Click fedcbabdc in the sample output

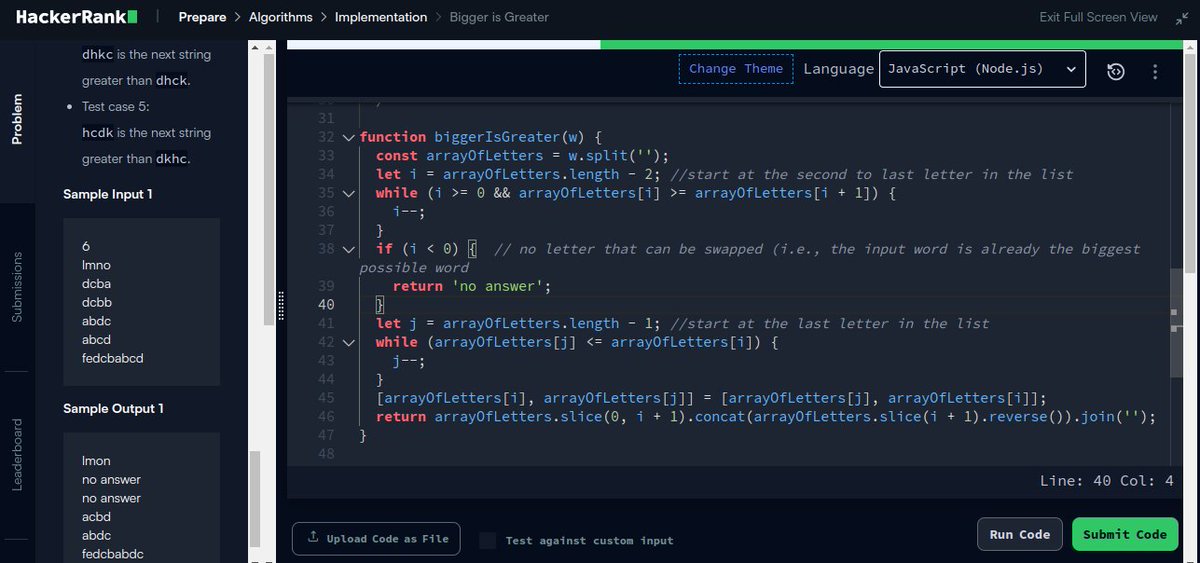(x=113, y=555)
